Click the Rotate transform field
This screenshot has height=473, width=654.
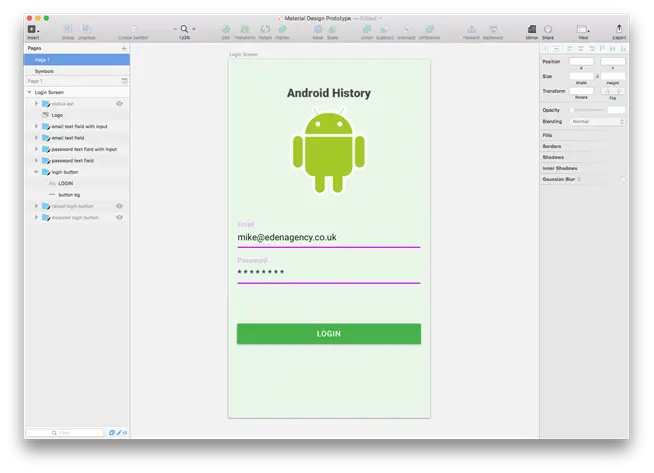point(581,91)
